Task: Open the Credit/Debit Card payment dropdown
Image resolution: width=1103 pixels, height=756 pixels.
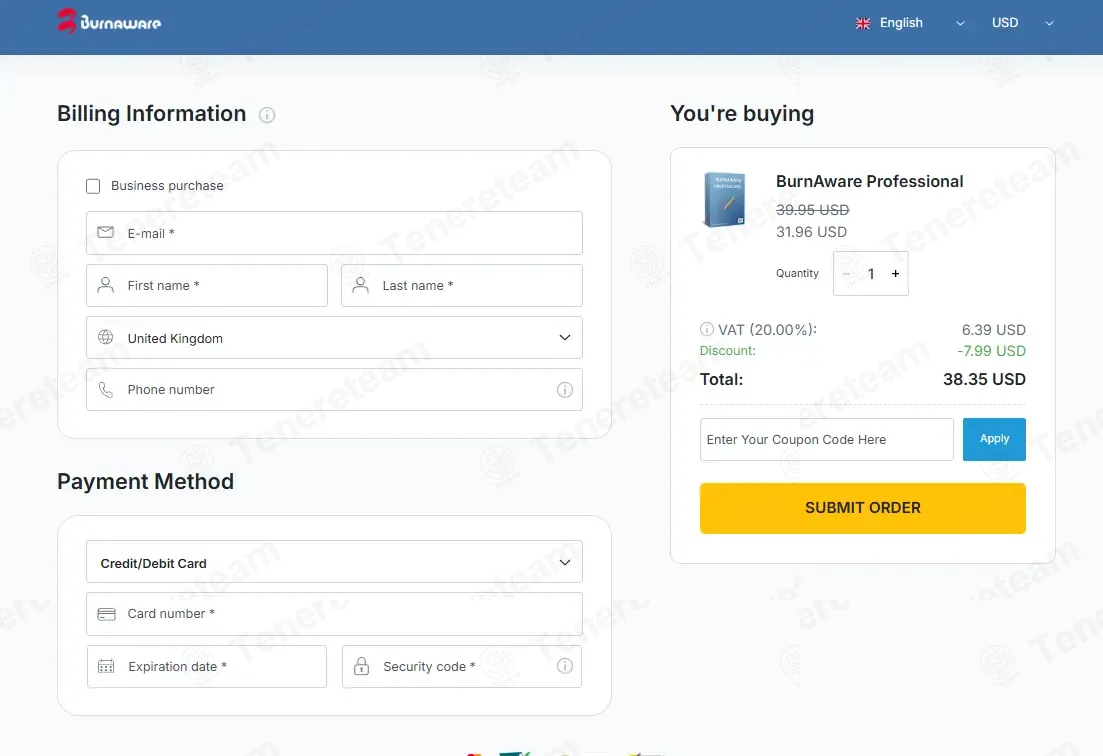Action: click(334, 562)
